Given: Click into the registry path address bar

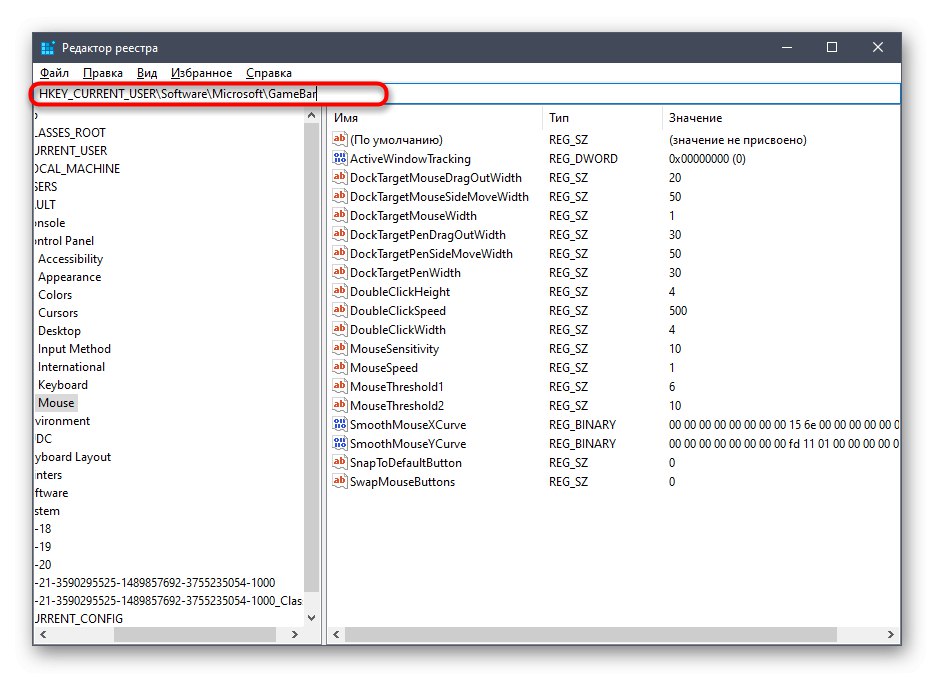Looking at the screenshot, I should (466, 94).
